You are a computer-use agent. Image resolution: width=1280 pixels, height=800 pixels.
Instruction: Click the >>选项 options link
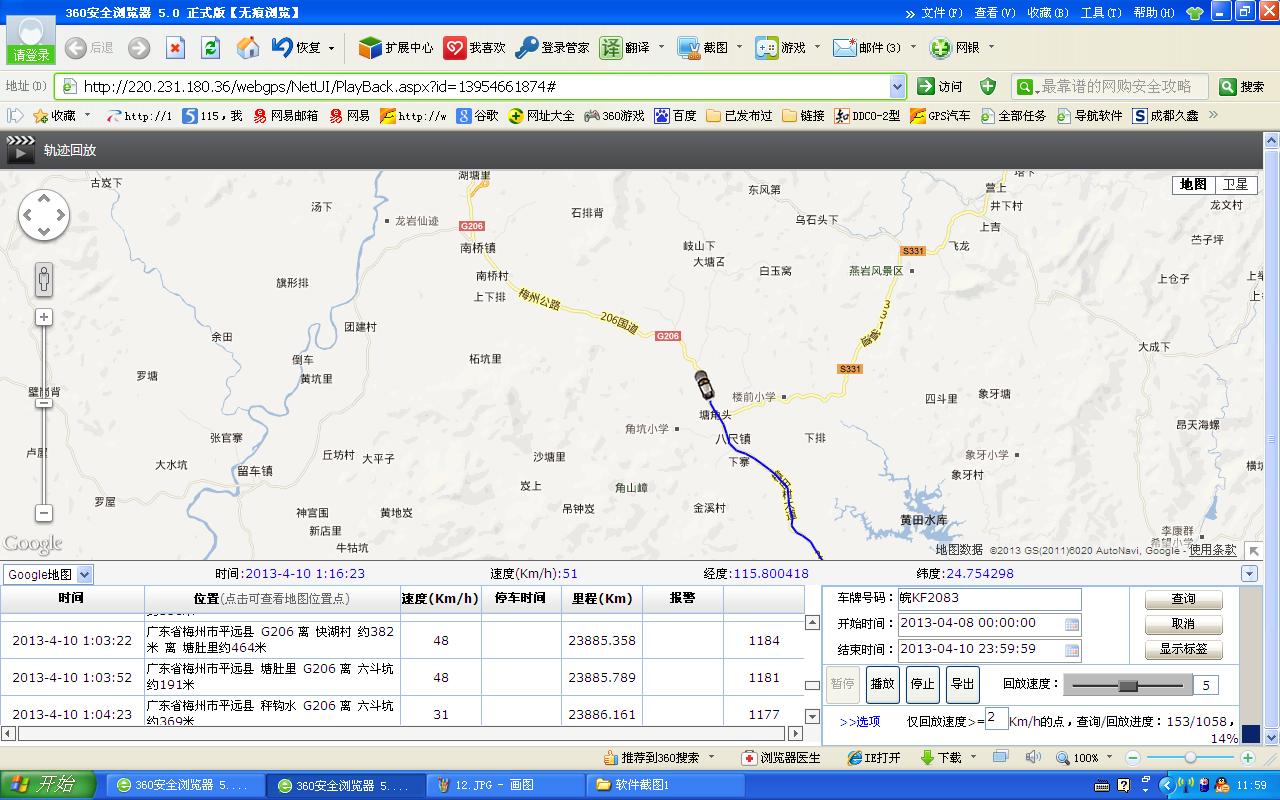pos(860,721)
